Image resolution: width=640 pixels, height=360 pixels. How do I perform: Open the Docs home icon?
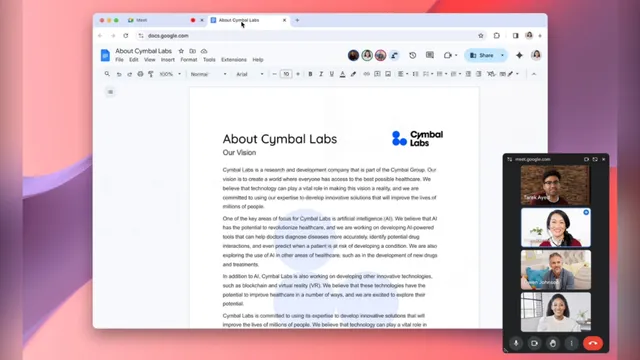(105, 55)
